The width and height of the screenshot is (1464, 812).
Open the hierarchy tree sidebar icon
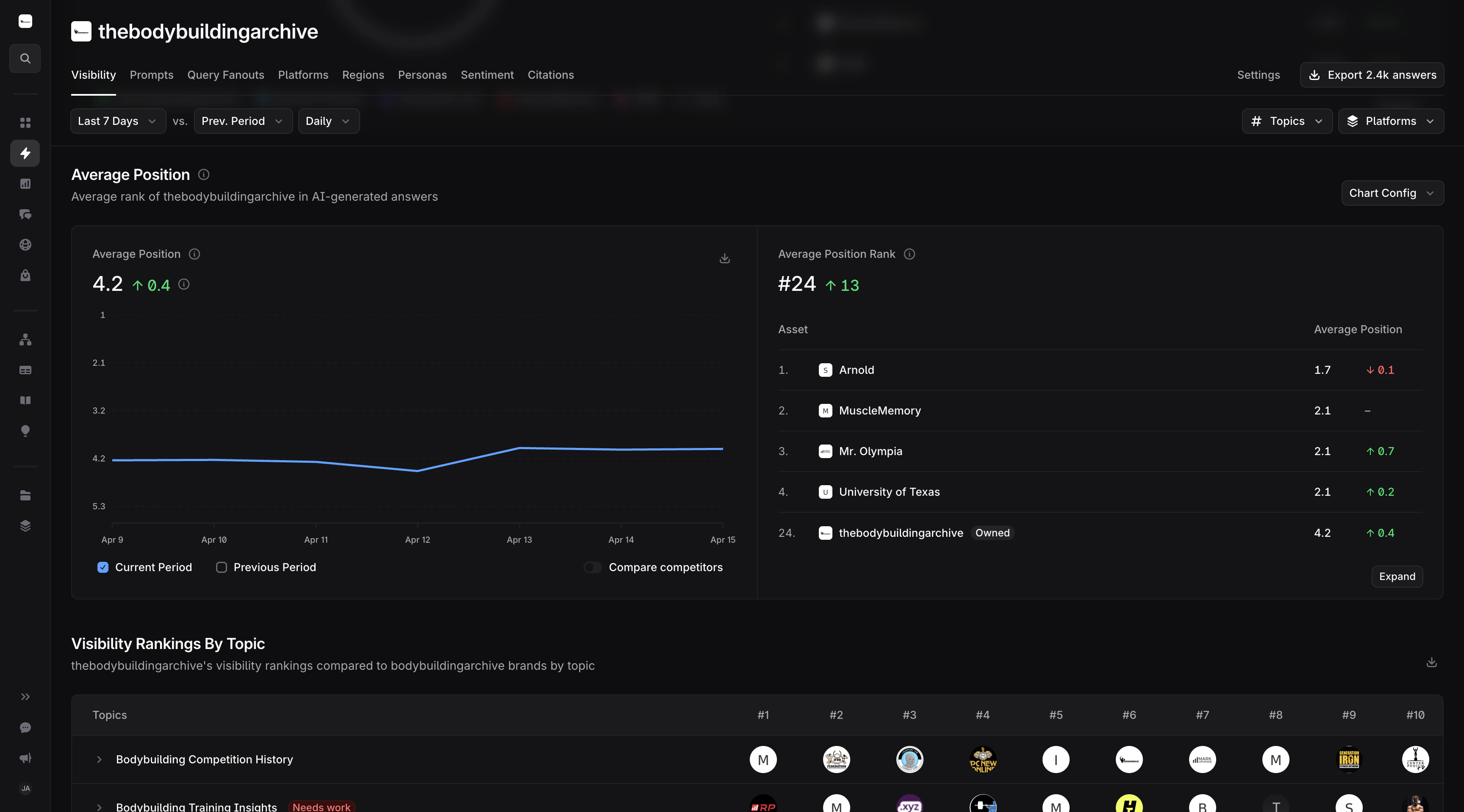[x=25, y=340]
